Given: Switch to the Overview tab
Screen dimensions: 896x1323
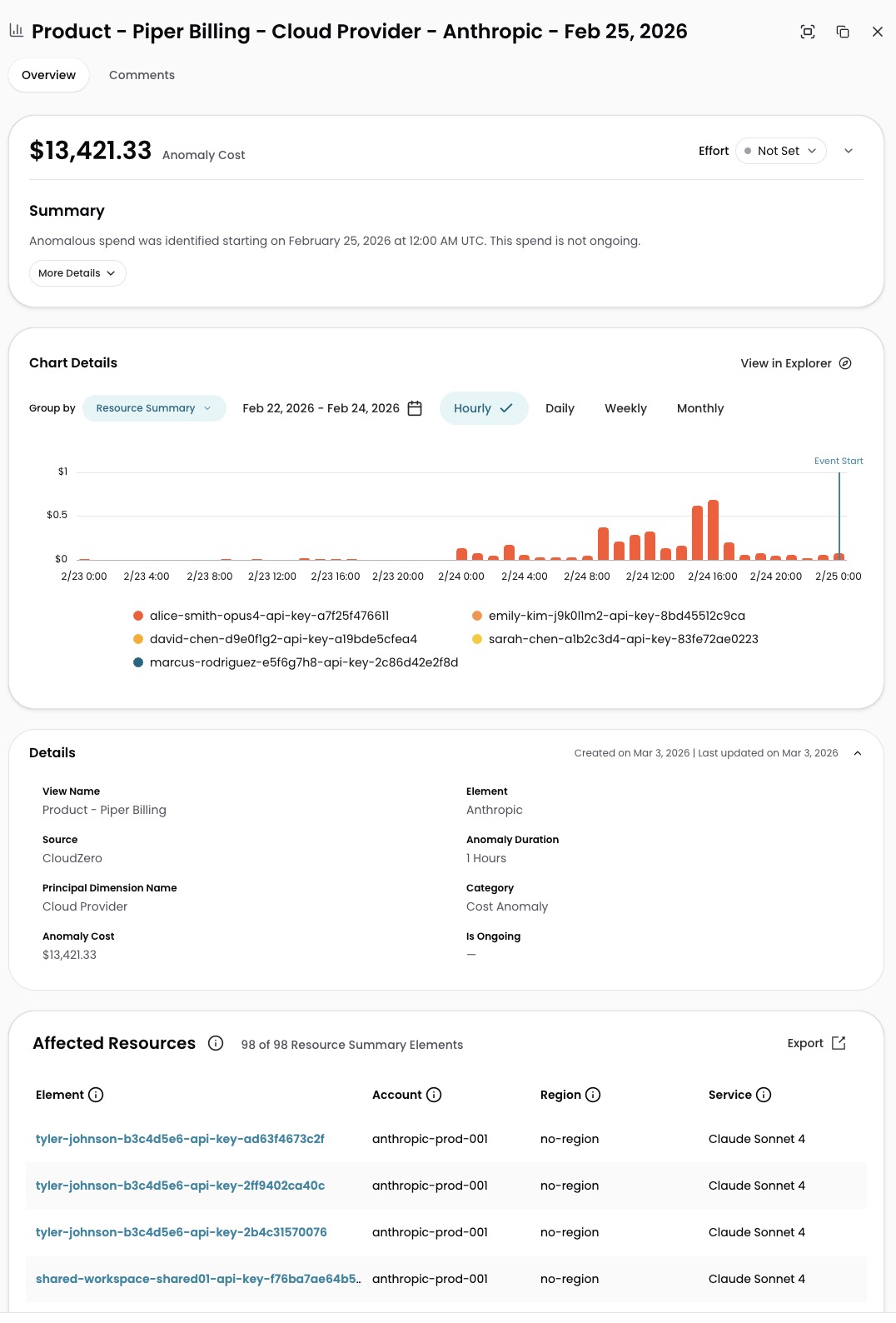Looking at the screenshot, I should click(x=48, y=75).
